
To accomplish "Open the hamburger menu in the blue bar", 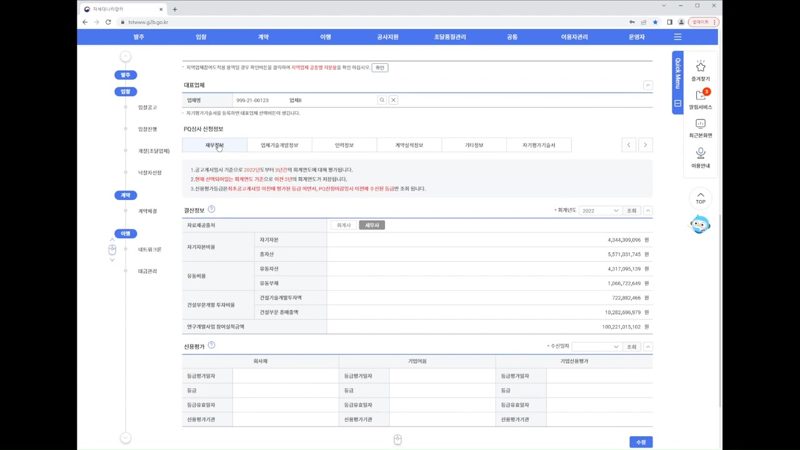I will tap(678, 37).
